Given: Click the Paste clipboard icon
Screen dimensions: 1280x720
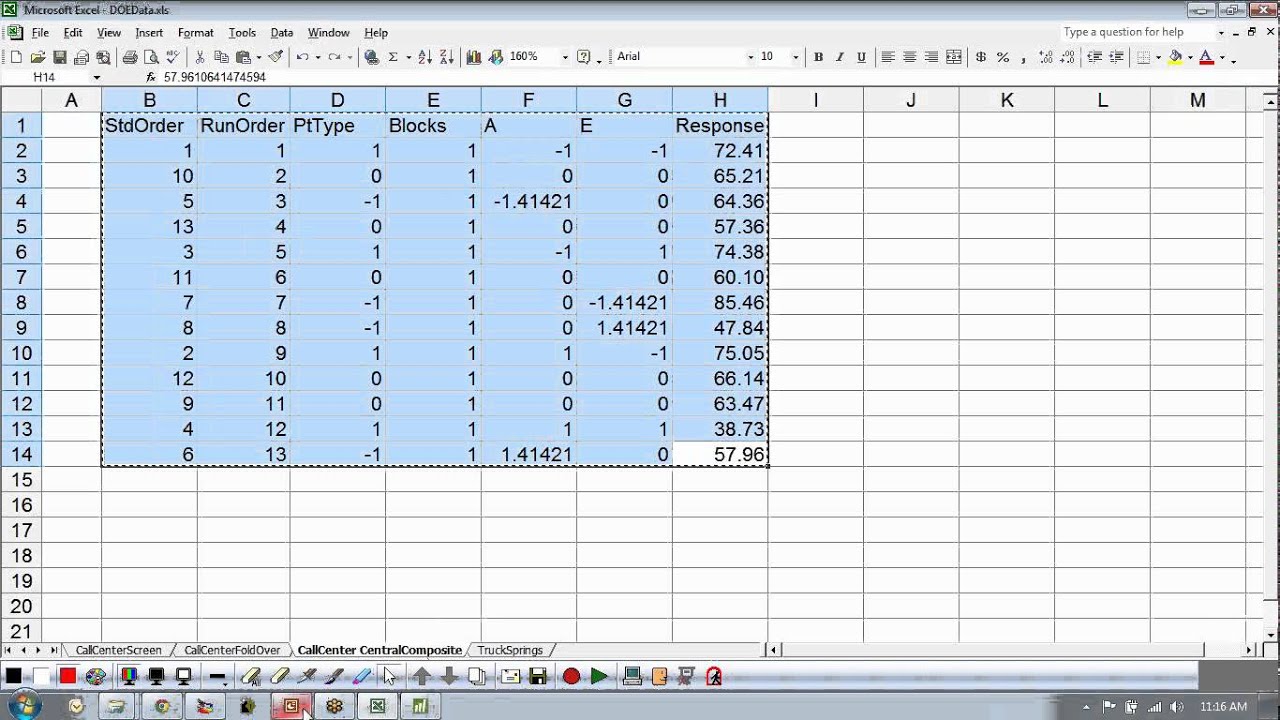Looking at the screenshot, I should tap(243, 57).
